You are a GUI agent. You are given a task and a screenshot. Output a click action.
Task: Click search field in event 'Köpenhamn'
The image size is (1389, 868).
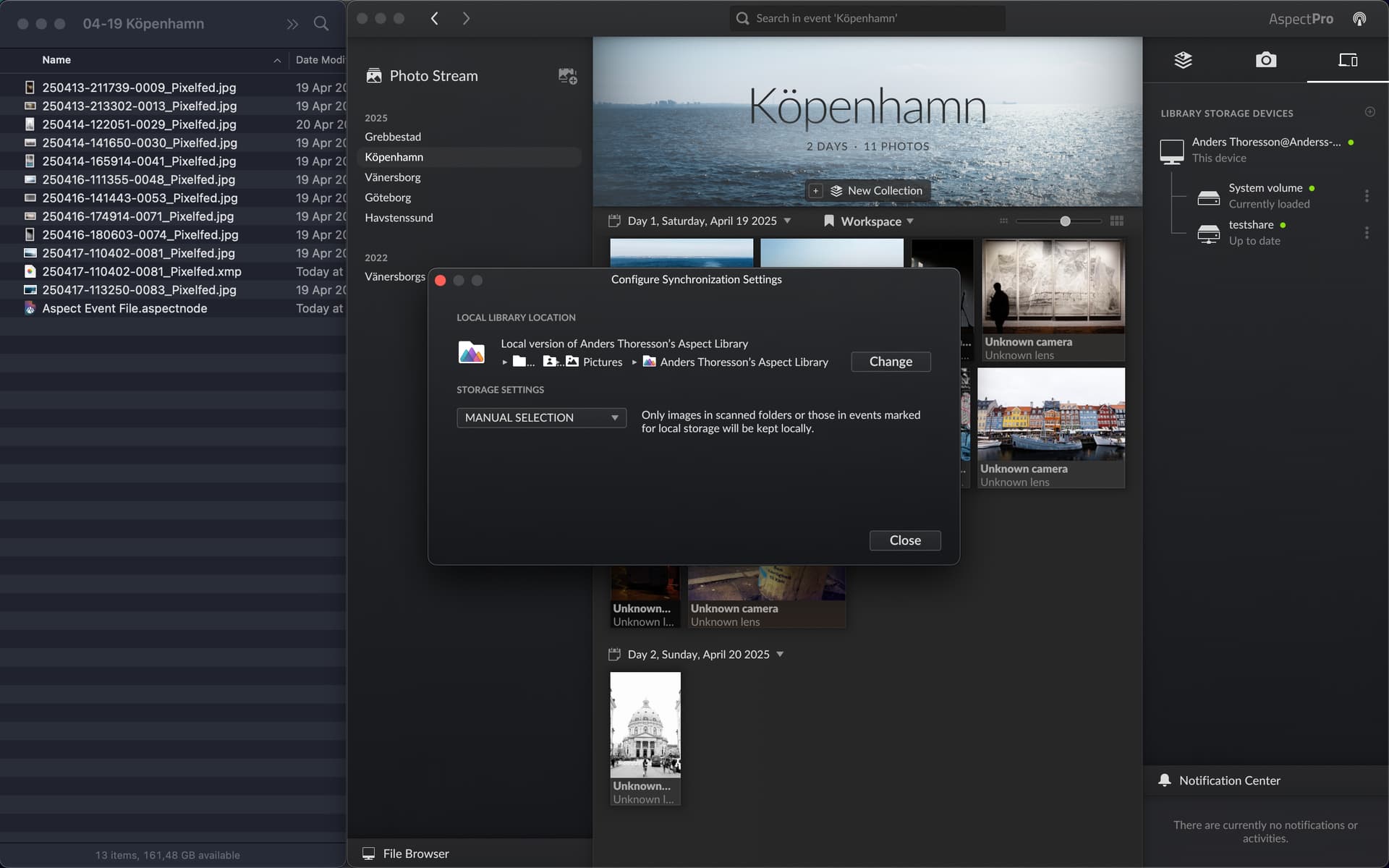tap(867, 19)
